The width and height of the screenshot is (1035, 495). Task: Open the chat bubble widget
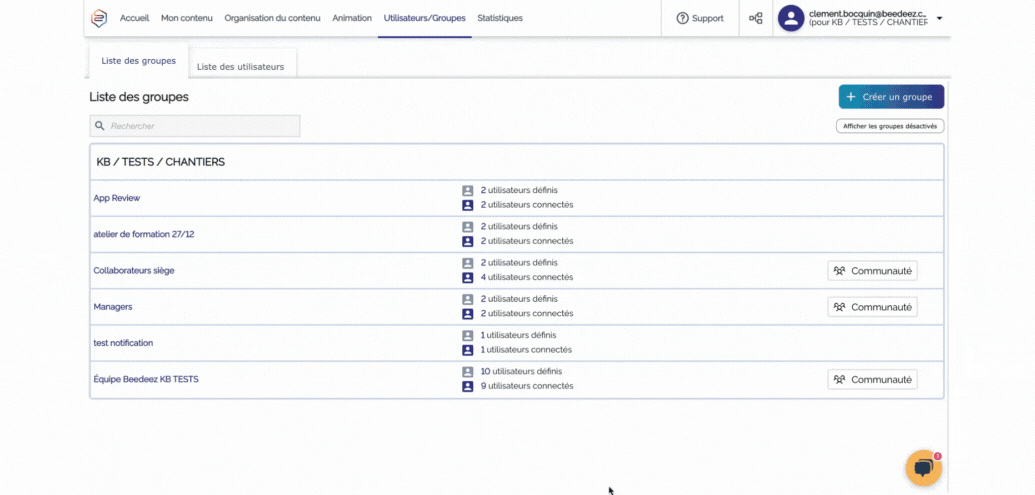point(923,468)
